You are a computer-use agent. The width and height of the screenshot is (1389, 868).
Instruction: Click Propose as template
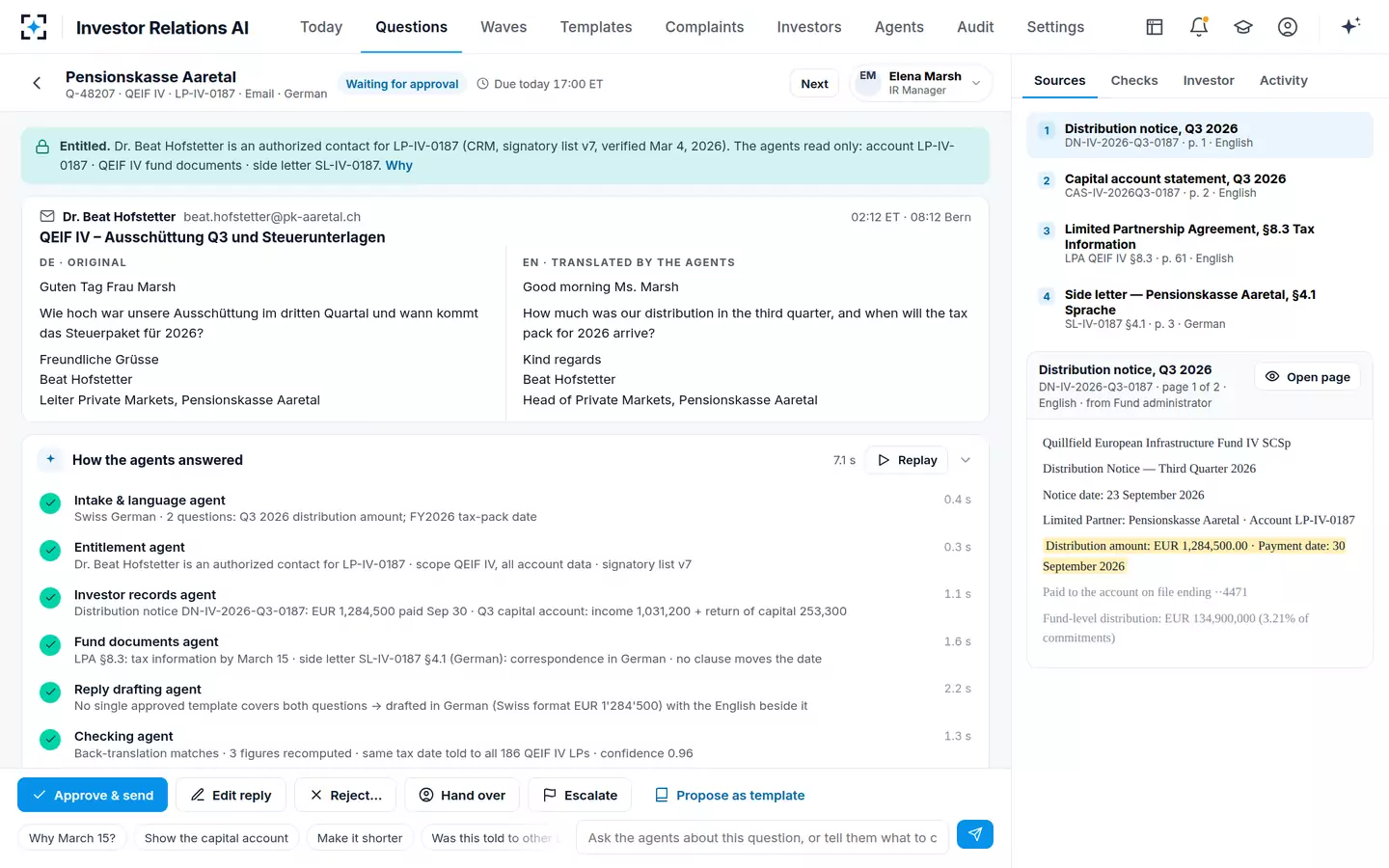[729, 795]
